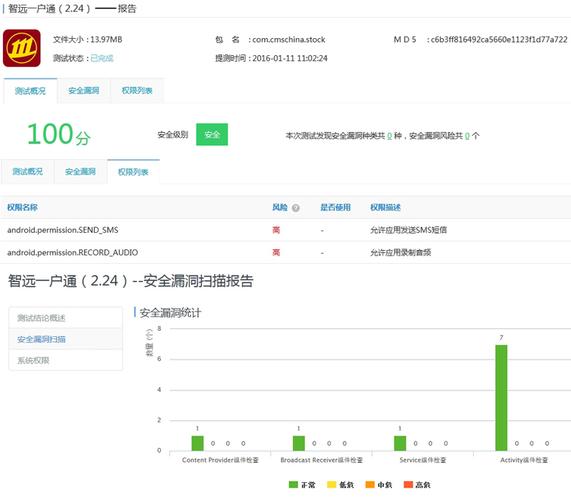This screenshot has height=500, width=571.
Task: Click the submit time 2016-01-11 11:02:24
Action: click(x=290, y=58)
